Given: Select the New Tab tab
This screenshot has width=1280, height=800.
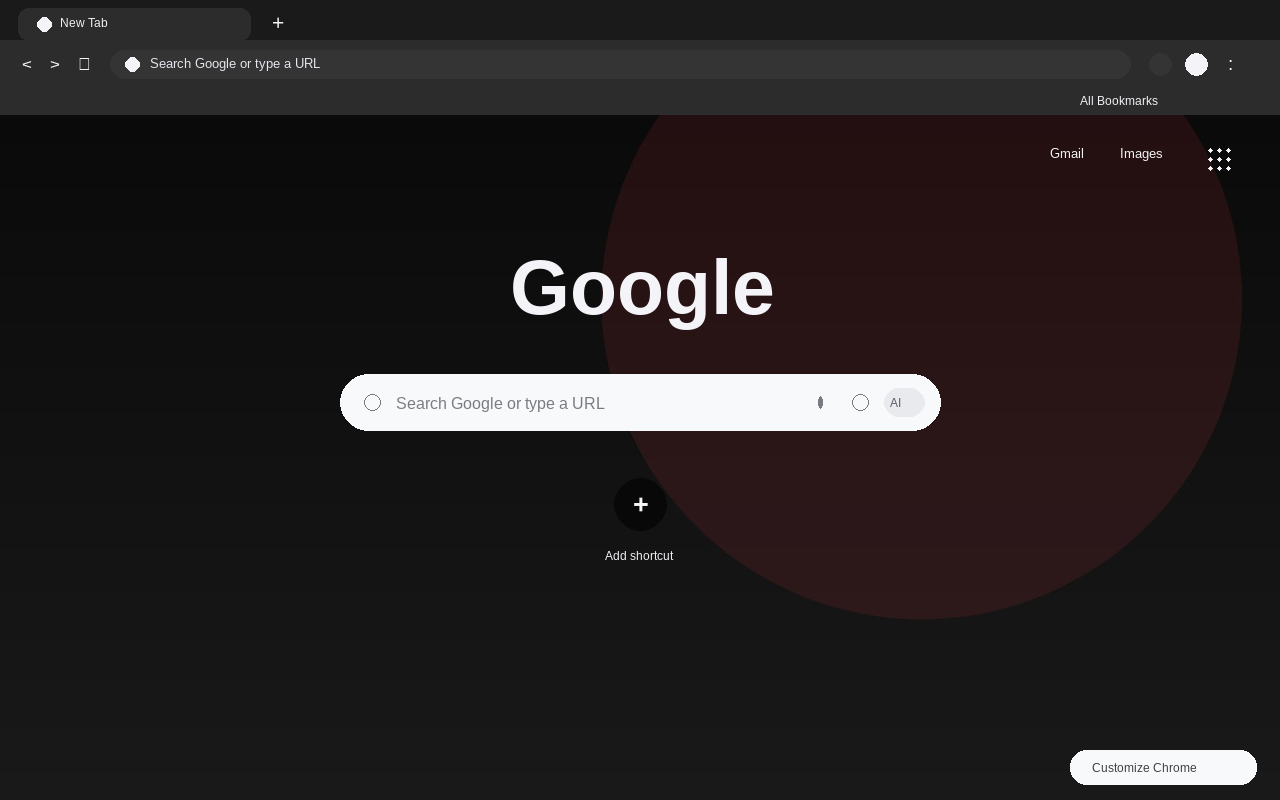Looking at the screenshot, I should click(x=134, y=24).
